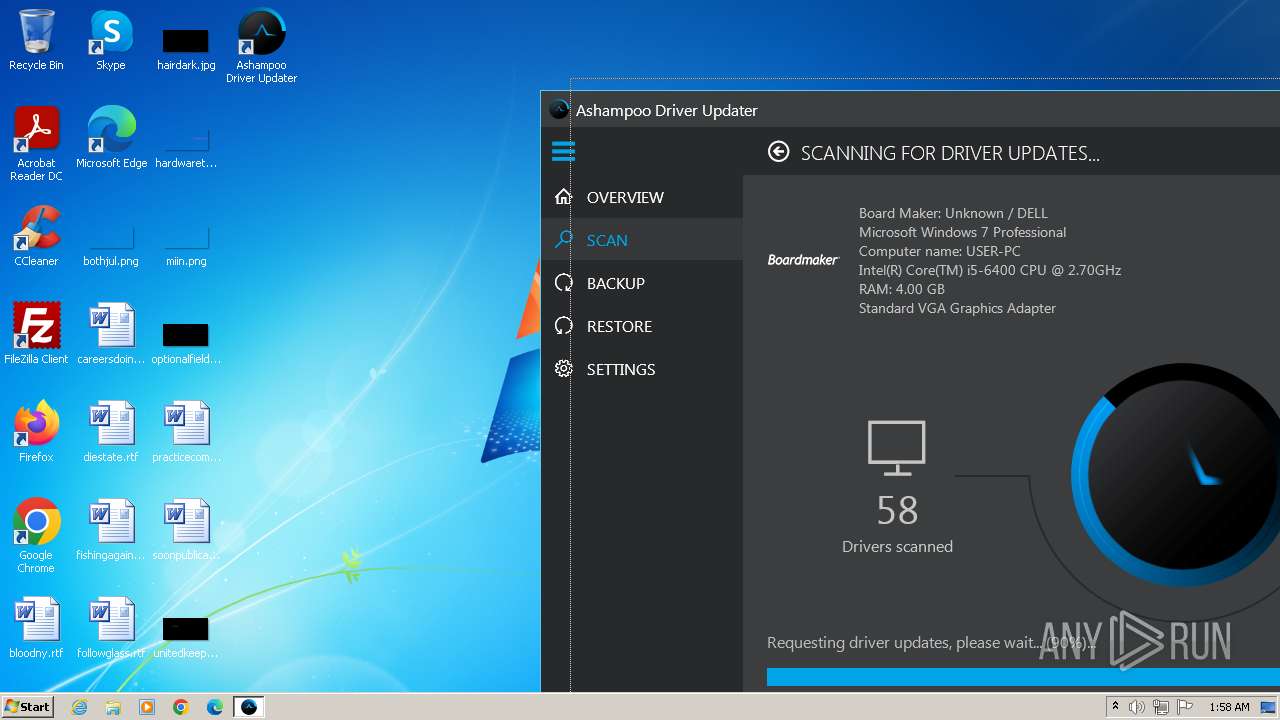
Task: Open File Explorer from the taskbar
Action: tap(113, 707)
